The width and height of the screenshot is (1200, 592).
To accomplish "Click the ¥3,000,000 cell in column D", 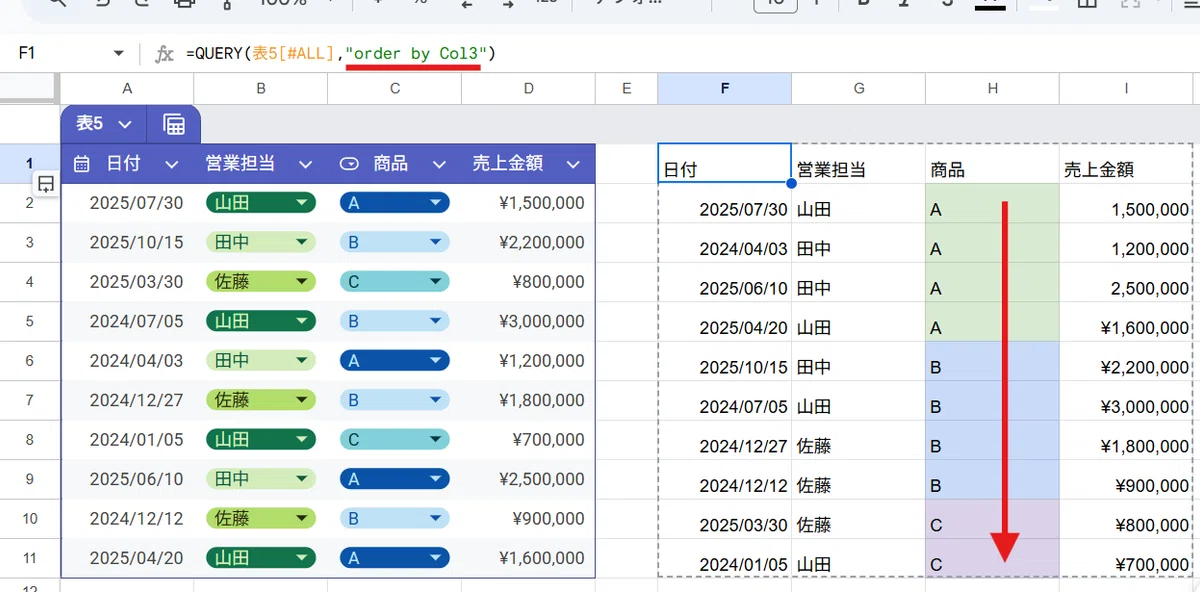I will click(x=529, y=322).
